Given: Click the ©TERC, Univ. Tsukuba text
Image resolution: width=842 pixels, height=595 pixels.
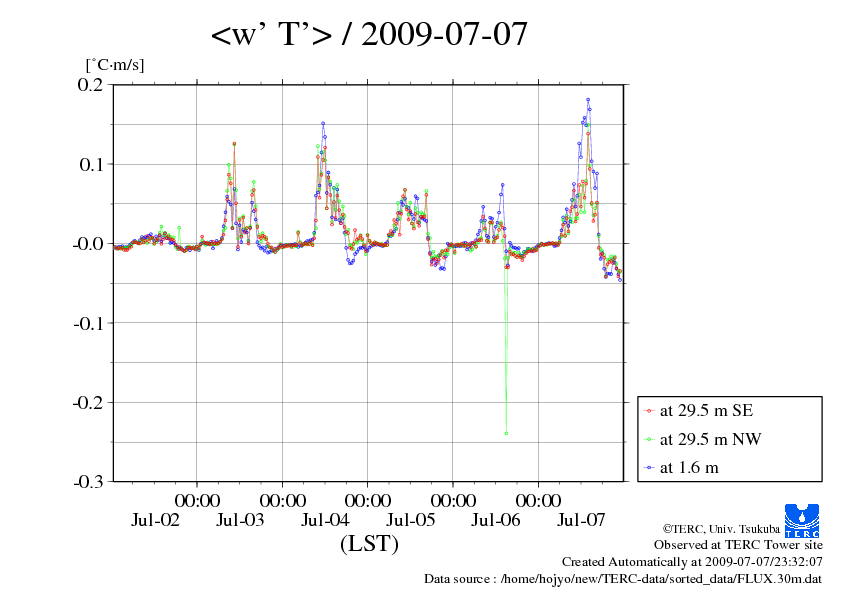Looking at the screenshot, I should pos(721,529).
